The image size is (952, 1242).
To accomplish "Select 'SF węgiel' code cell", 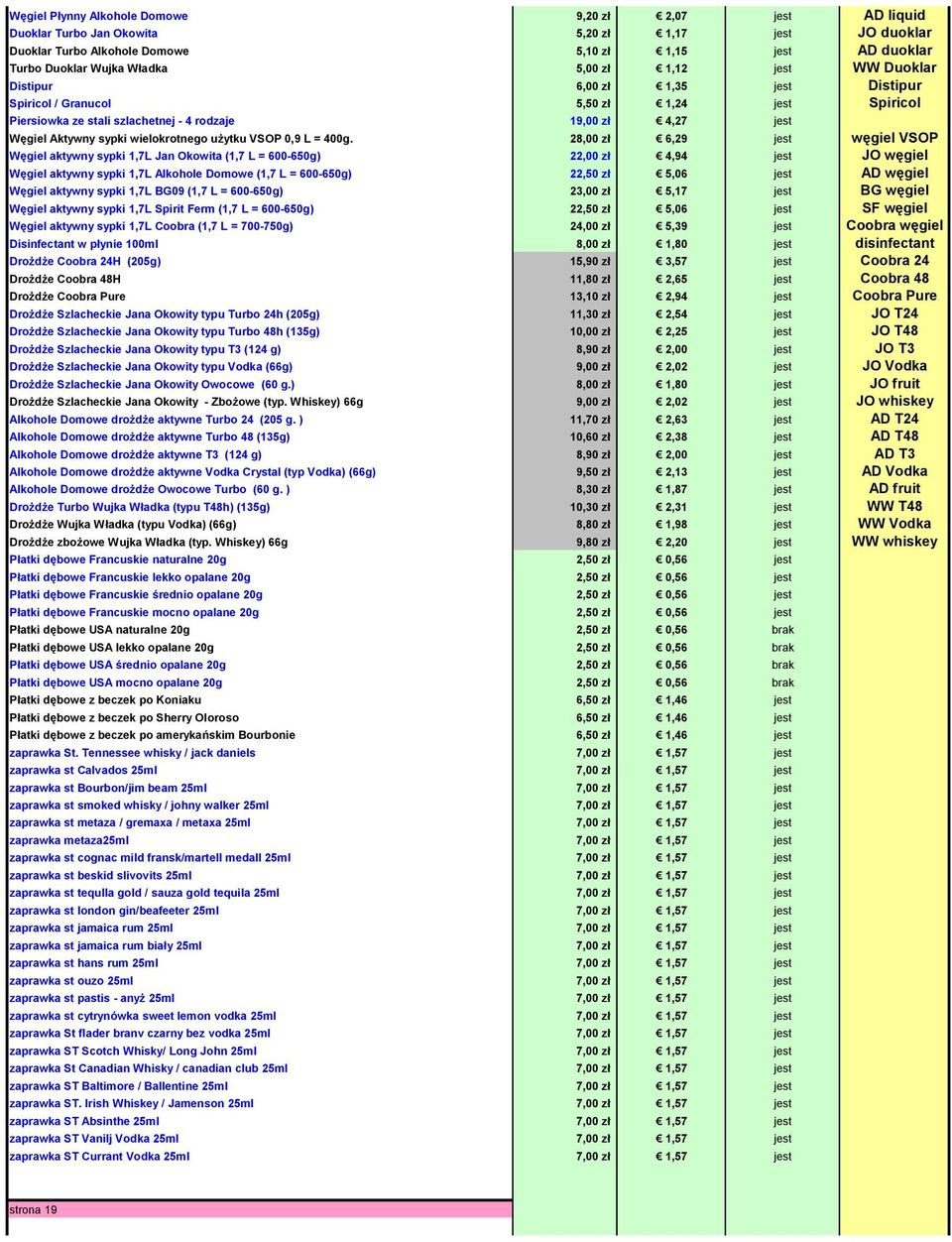I will coord(894,208).
